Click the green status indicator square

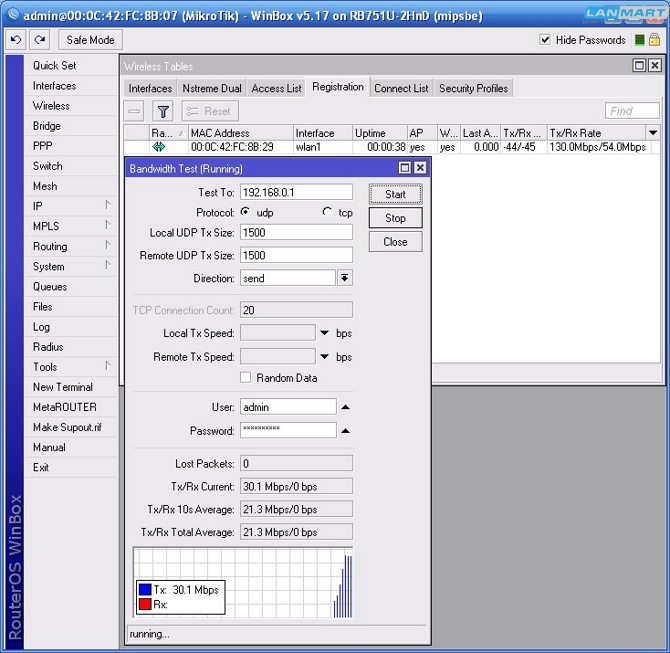pyautogui.click(x=640, y=40)
